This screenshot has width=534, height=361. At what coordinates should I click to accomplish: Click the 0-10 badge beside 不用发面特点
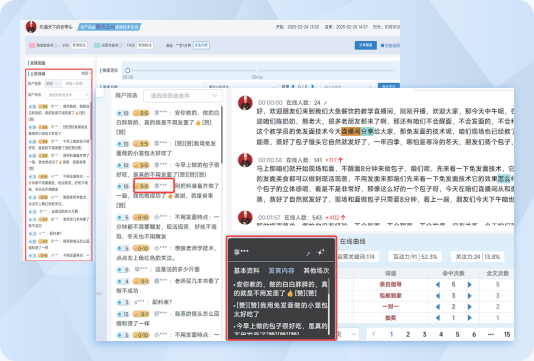141,217
